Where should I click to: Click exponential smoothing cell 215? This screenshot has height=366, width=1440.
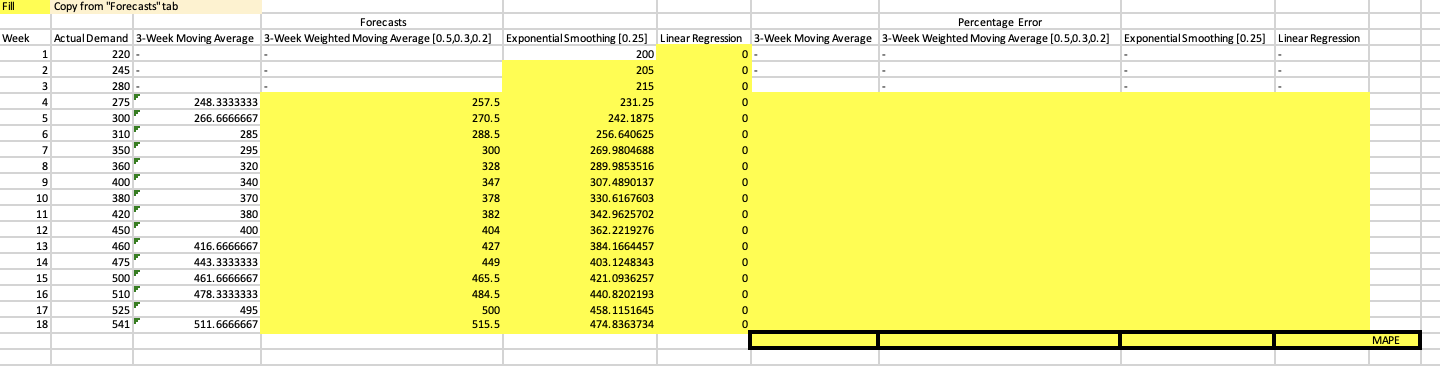[580, 85]
